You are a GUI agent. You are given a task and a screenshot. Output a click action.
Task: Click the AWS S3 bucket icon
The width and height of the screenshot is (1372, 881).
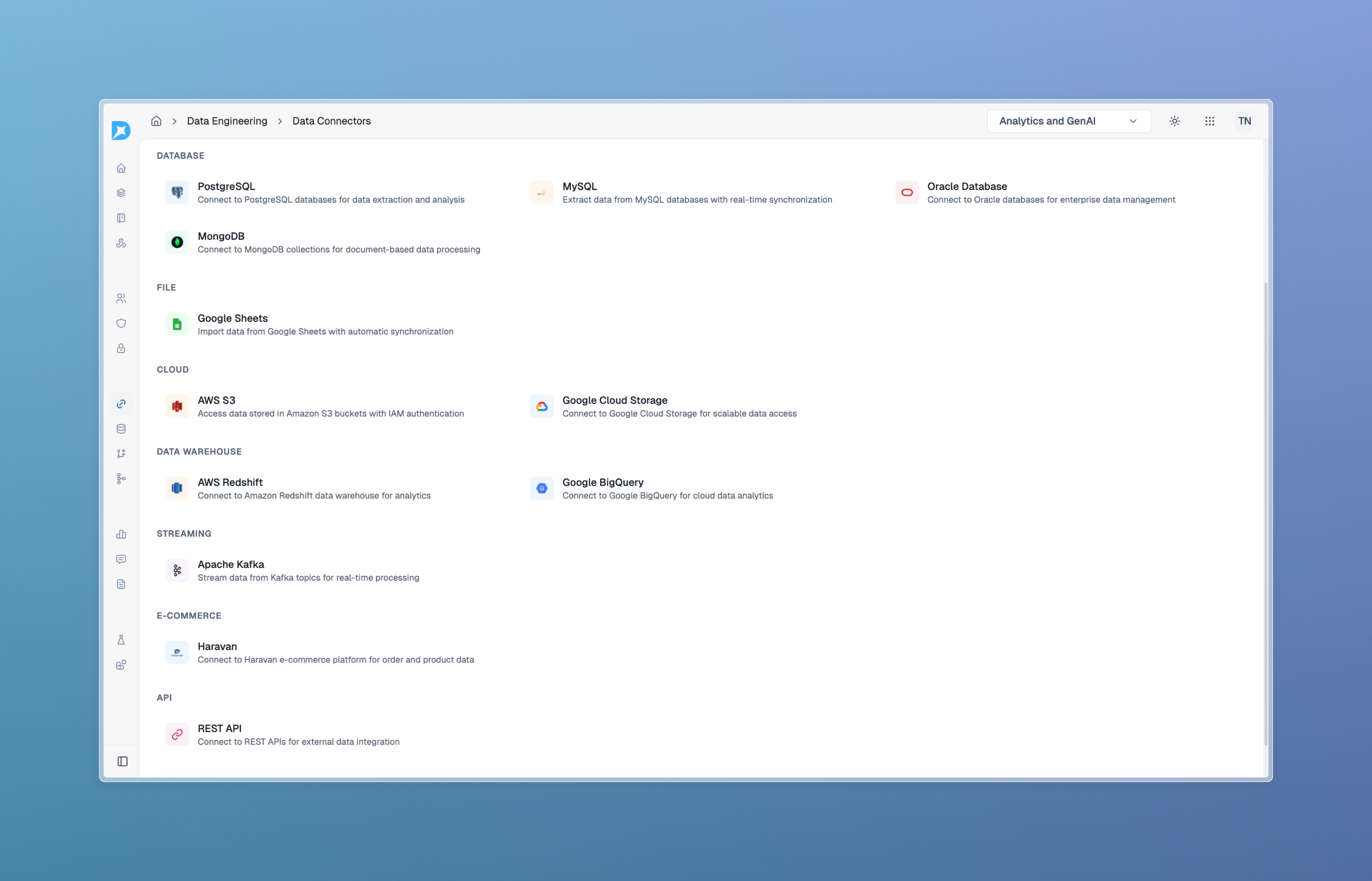(x=177, y=407)
